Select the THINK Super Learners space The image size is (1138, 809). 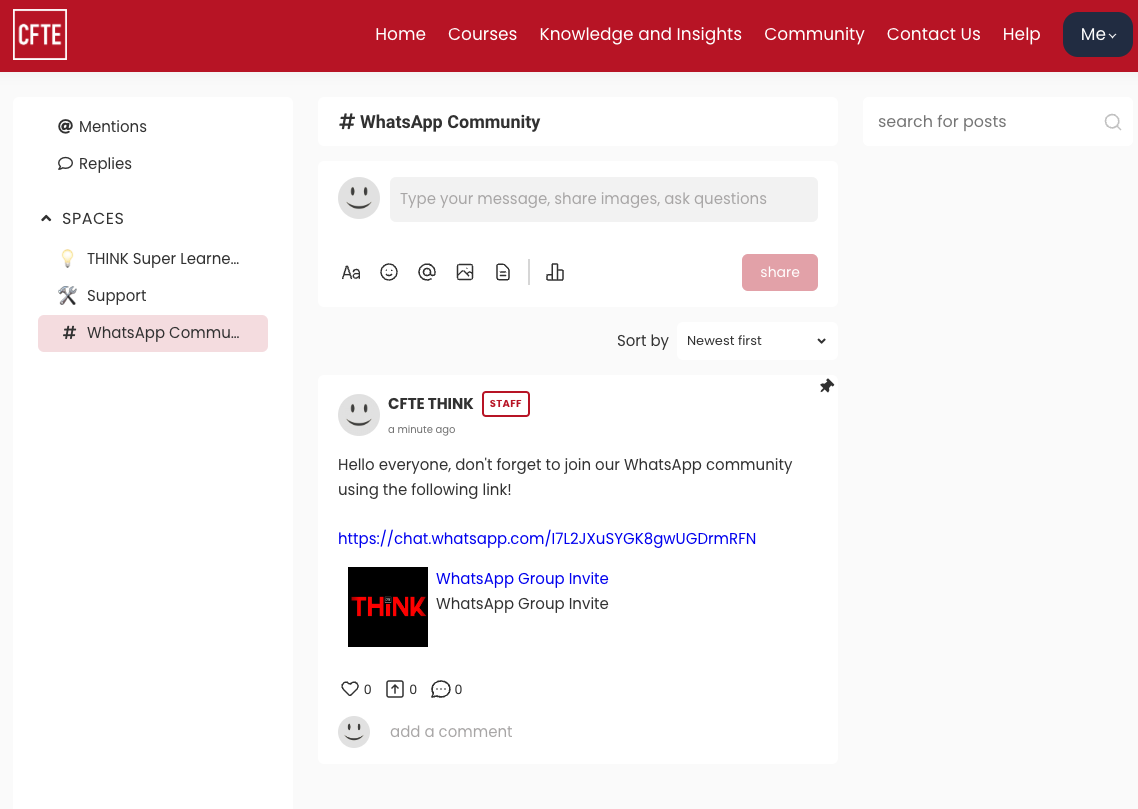click(x=152, y=258)
